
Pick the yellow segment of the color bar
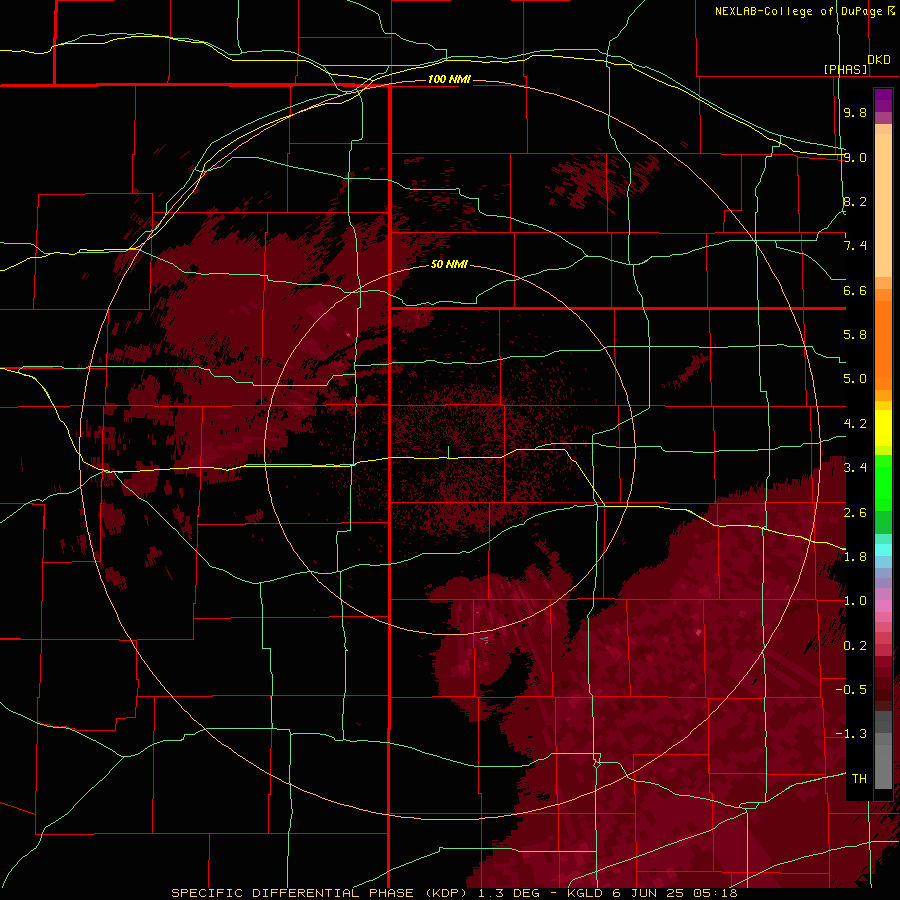(883, 428)
